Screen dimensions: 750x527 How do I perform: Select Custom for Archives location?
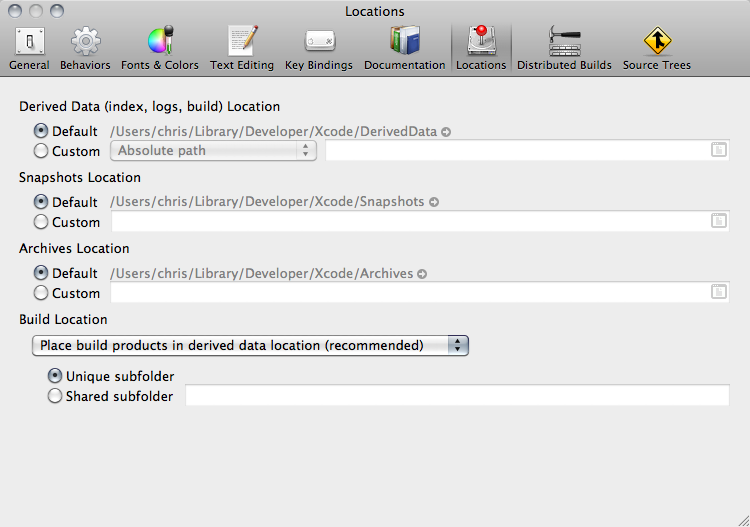41,293
